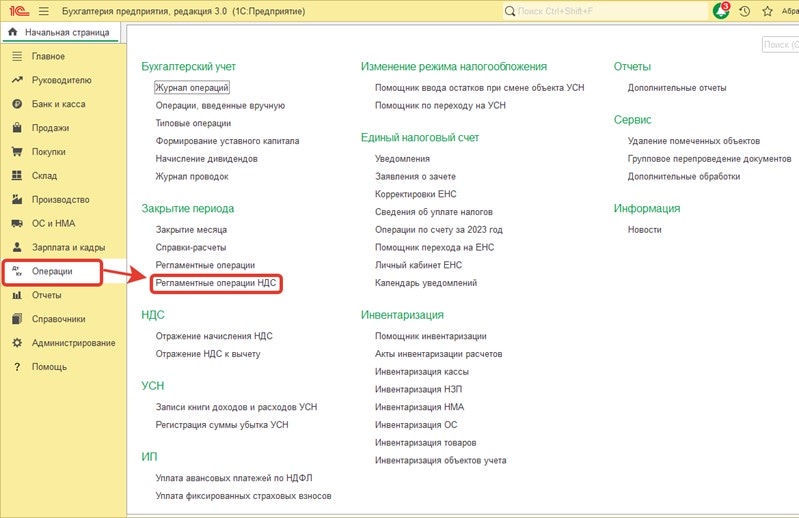Open the Администрирование section

[73, 343]
